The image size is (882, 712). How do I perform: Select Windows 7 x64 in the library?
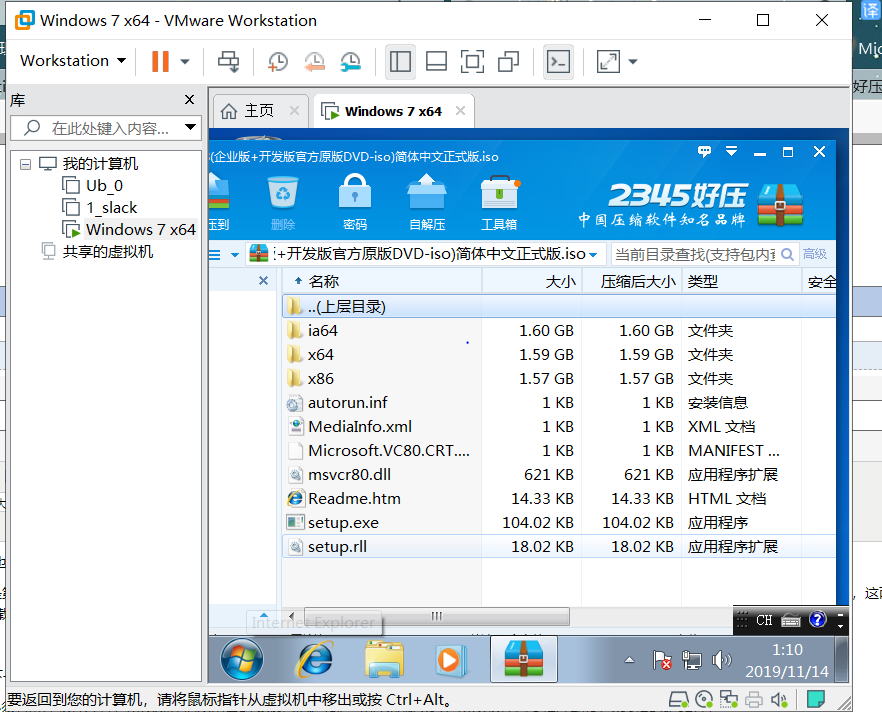click(x=141, y=229)
